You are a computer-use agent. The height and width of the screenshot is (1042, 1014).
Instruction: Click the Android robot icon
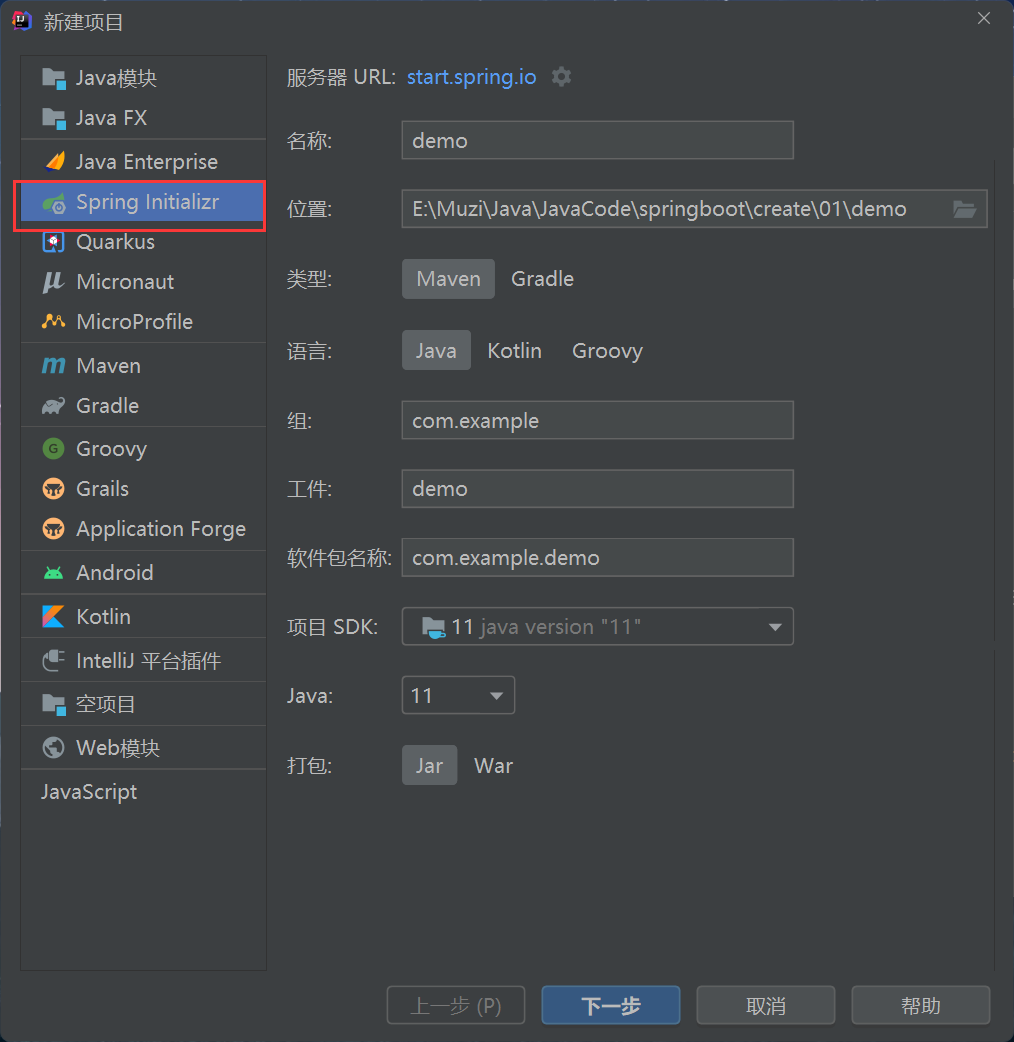(54, 573)
